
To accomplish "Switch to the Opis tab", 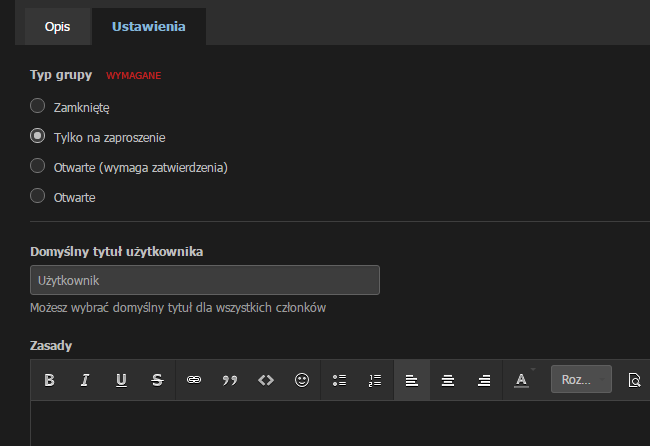I will click(x=57, y=27).
